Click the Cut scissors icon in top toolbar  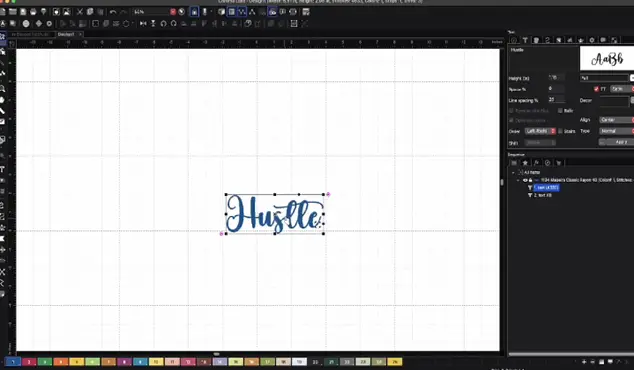80,12
